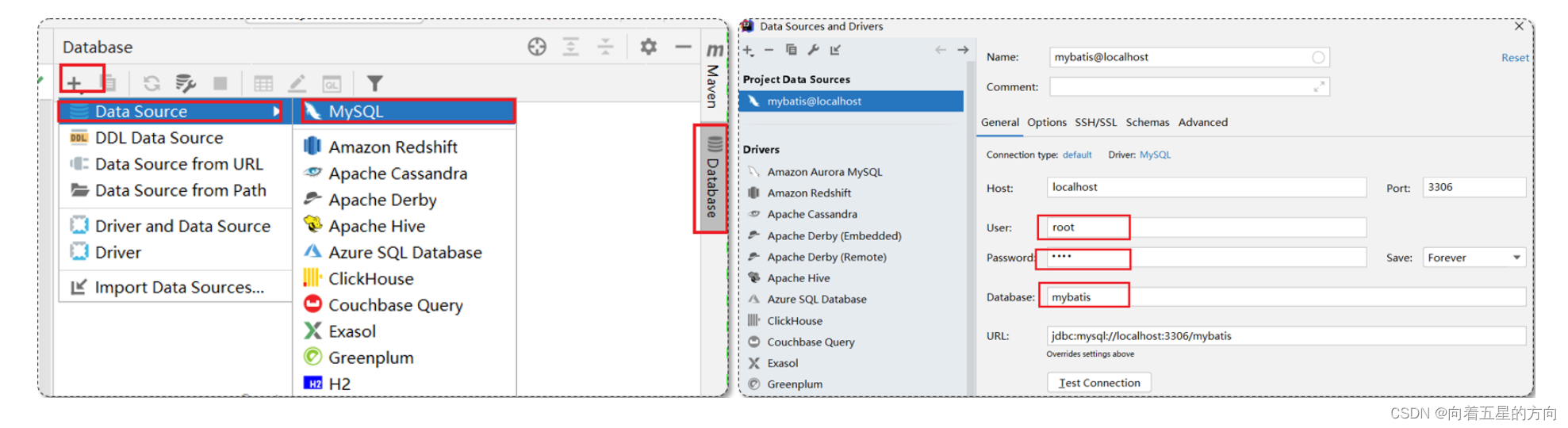The height and width of the screenshot is (428, 1568).
Task: Choose Apache Hive from the submenu
Action: pyautogui.click(x=405, y=226)
